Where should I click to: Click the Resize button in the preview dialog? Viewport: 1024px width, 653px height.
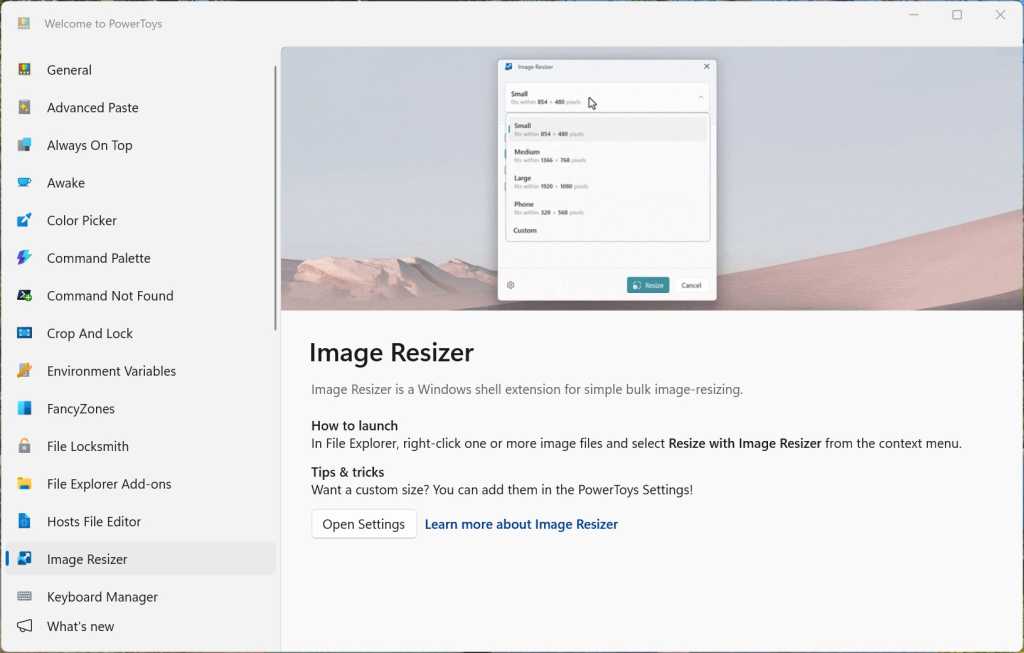click(648, 284)
